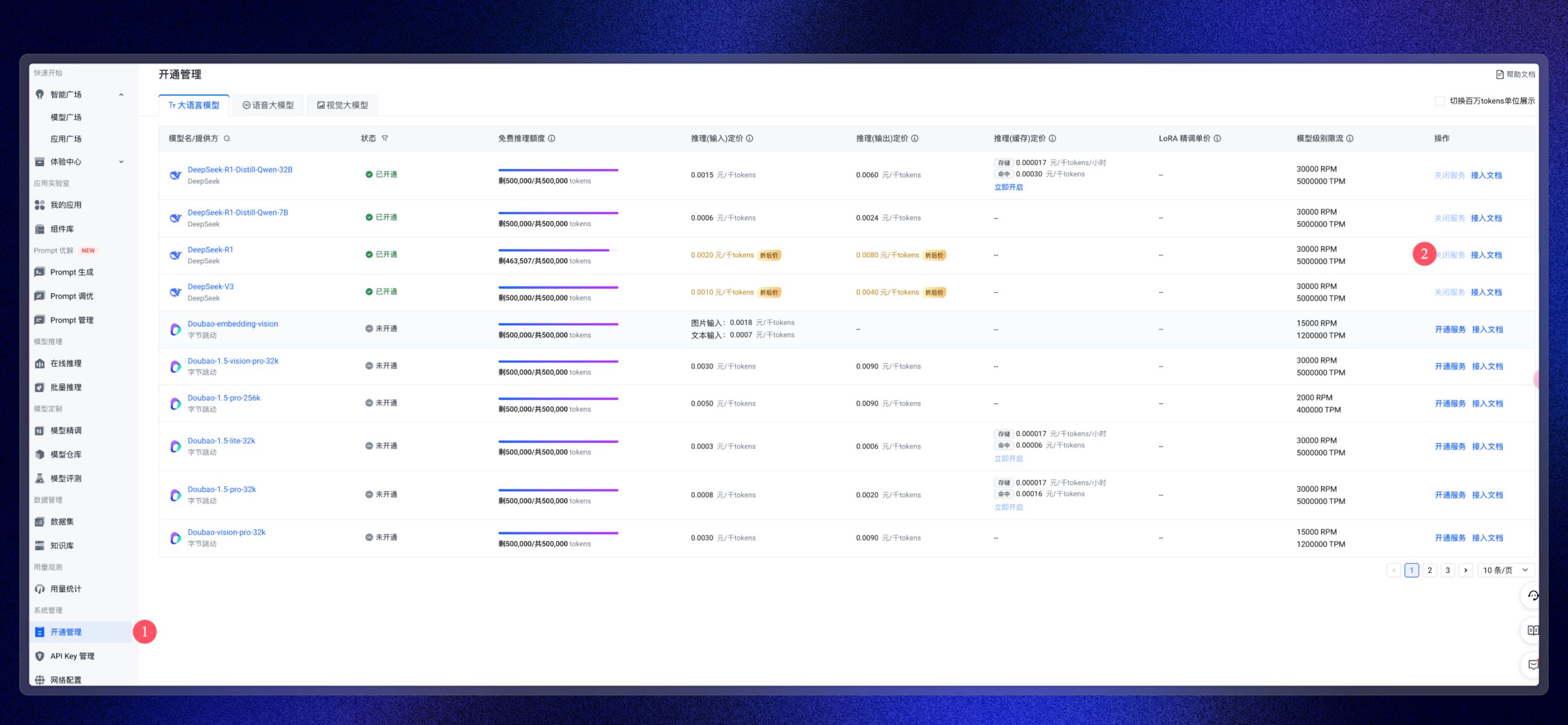Click 折后价 badge on DeepSeek-R1 input price
Screen dimensions: 1568x725
[x=769, y=256]
